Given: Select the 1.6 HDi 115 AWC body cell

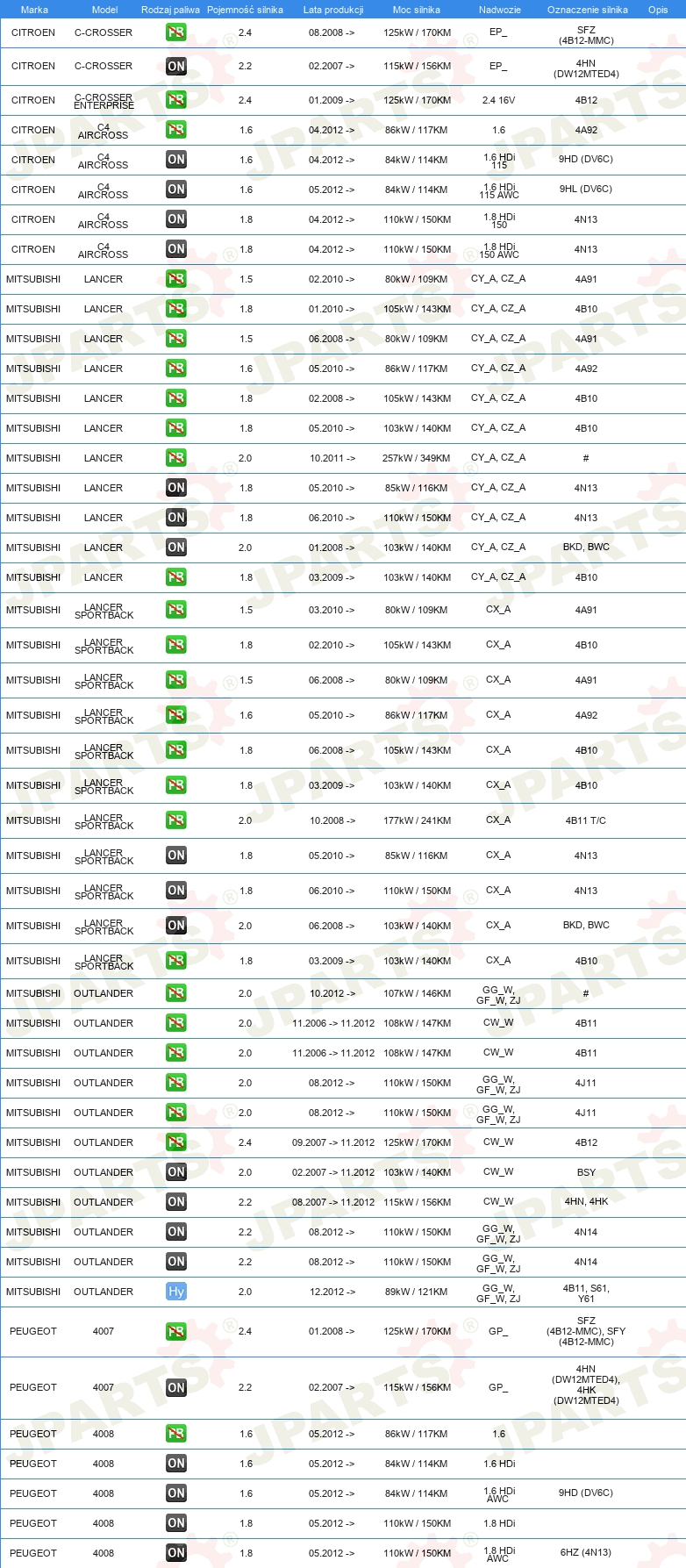Looking at the screenshot, I should click(499, 190).
